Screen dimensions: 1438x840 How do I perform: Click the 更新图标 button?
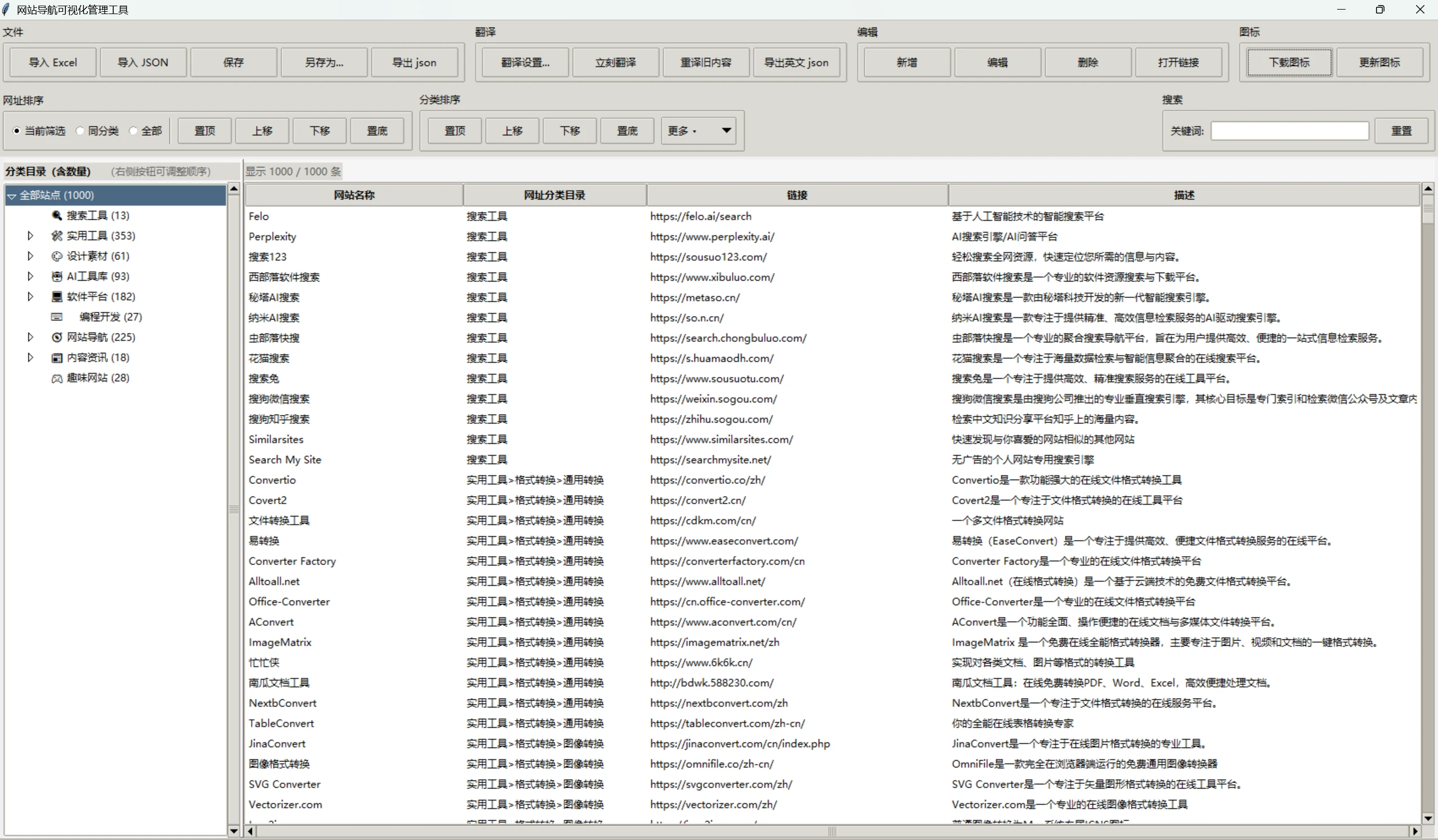point(1380,62)
